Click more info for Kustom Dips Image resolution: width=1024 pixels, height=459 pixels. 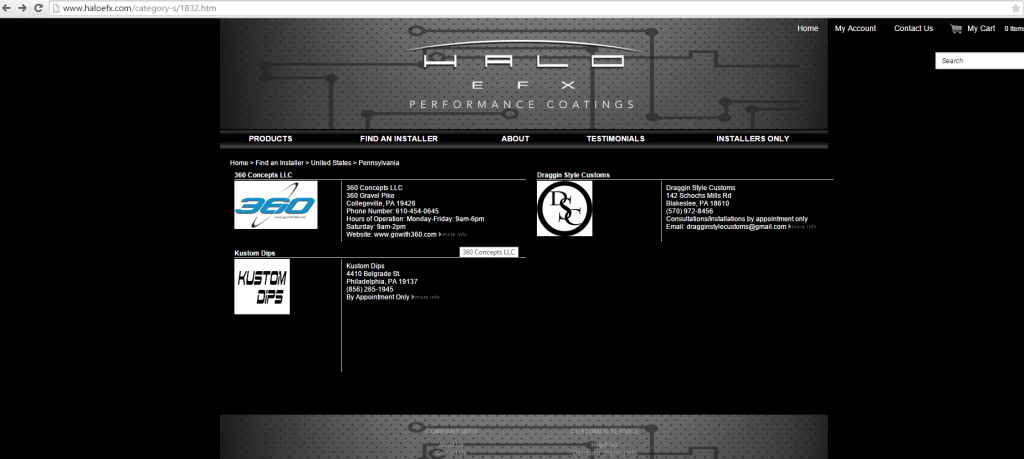click(426, 298)
